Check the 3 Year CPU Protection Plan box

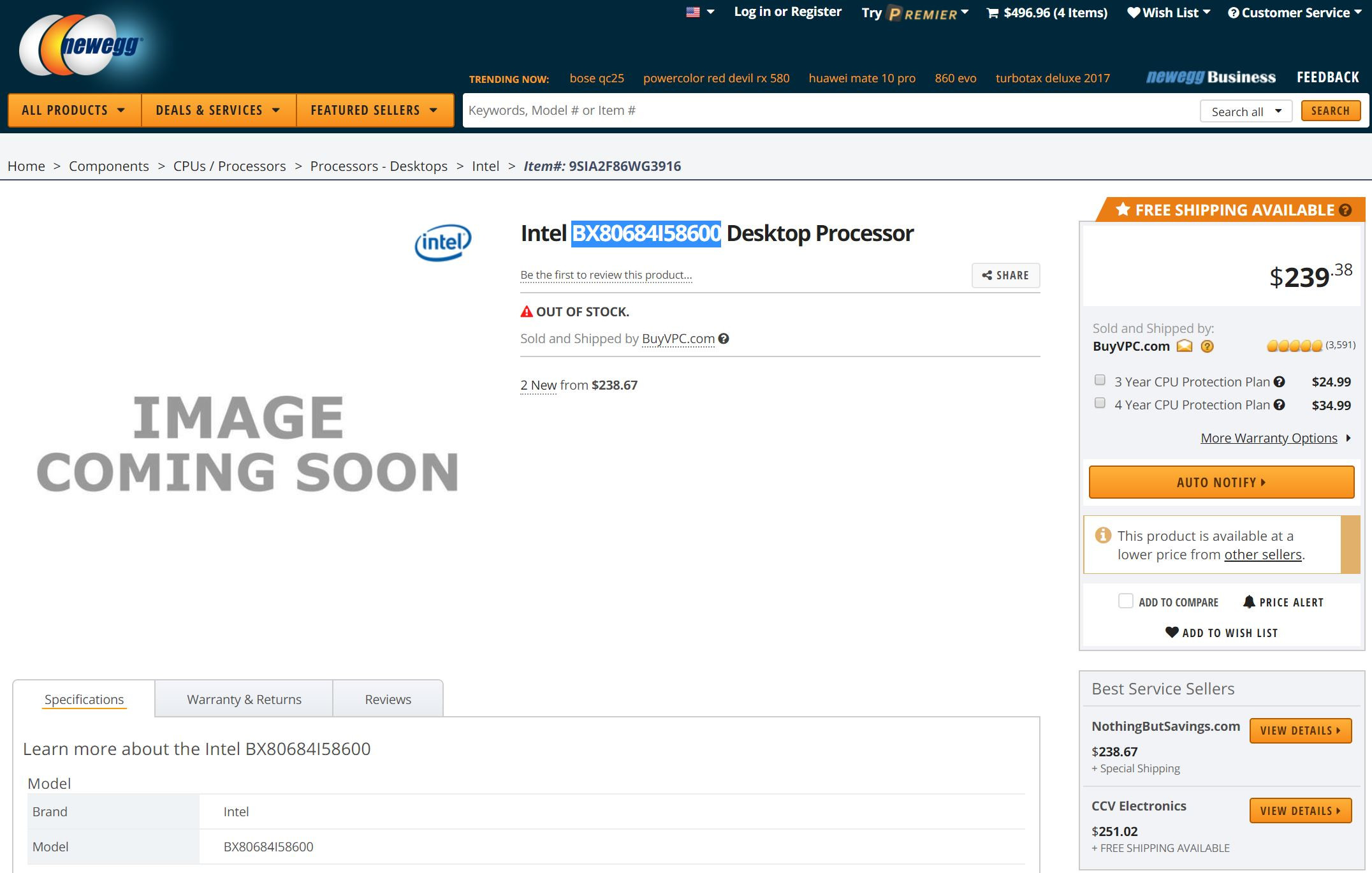pyautogui.click(x=1100, y=381)
